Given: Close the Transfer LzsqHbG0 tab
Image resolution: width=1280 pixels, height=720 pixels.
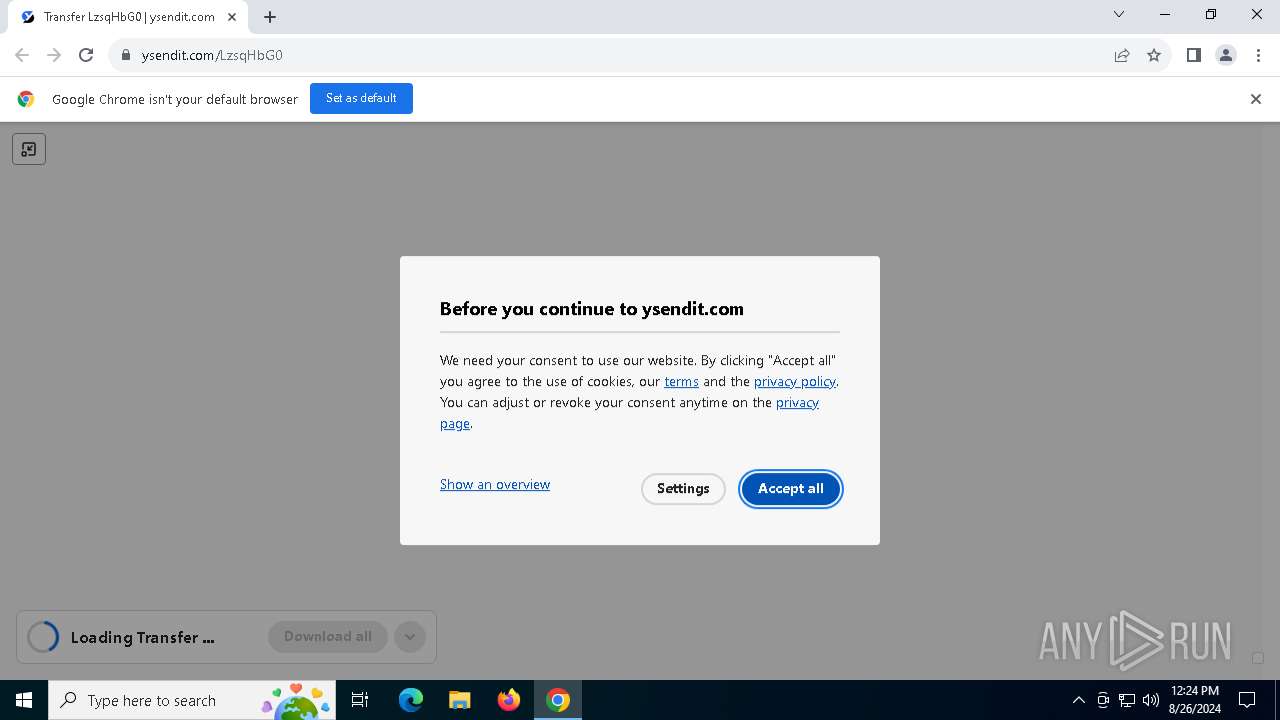Looking at the screenshot, I should coord(232,17).
